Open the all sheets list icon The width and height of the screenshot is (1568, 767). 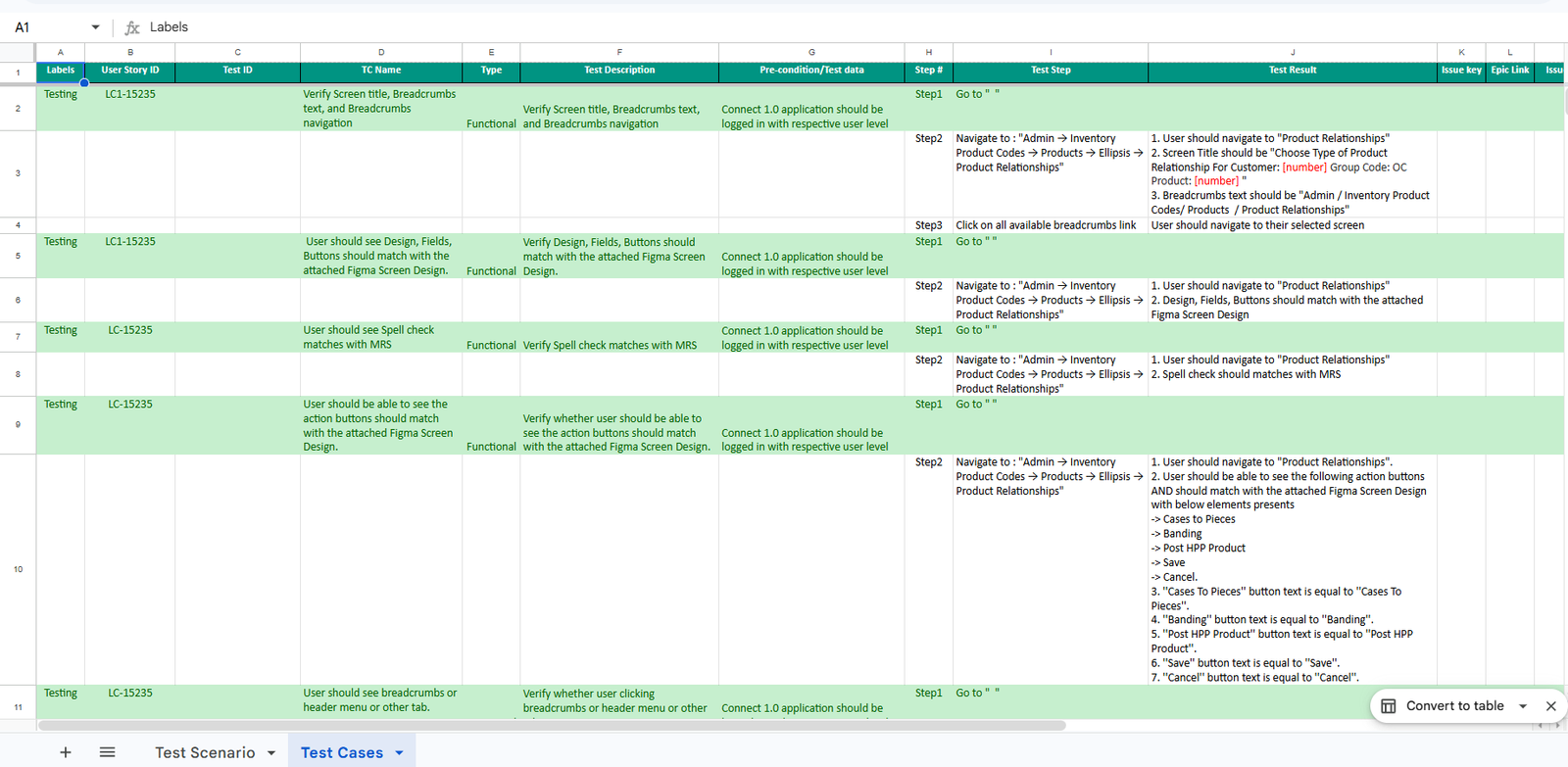point(108,752)
